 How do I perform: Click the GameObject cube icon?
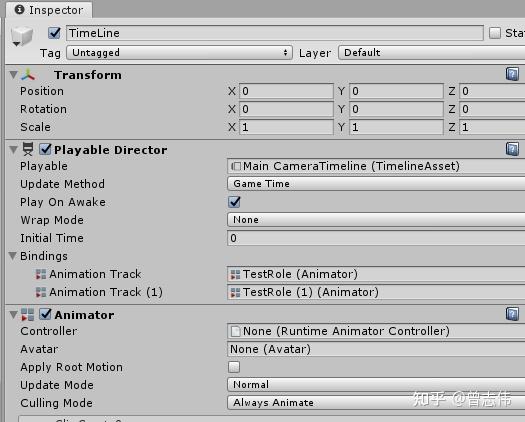click(22, 35)
